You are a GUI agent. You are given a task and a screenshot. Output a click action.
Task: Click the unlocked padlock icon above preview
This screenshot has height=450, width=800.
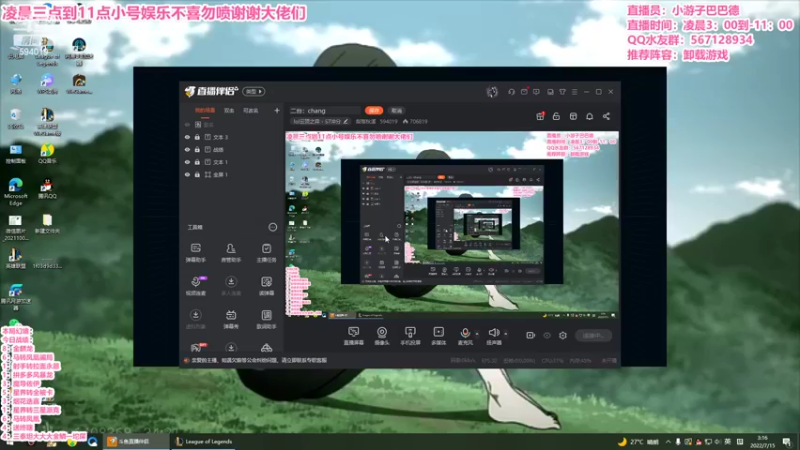point(556,116)
